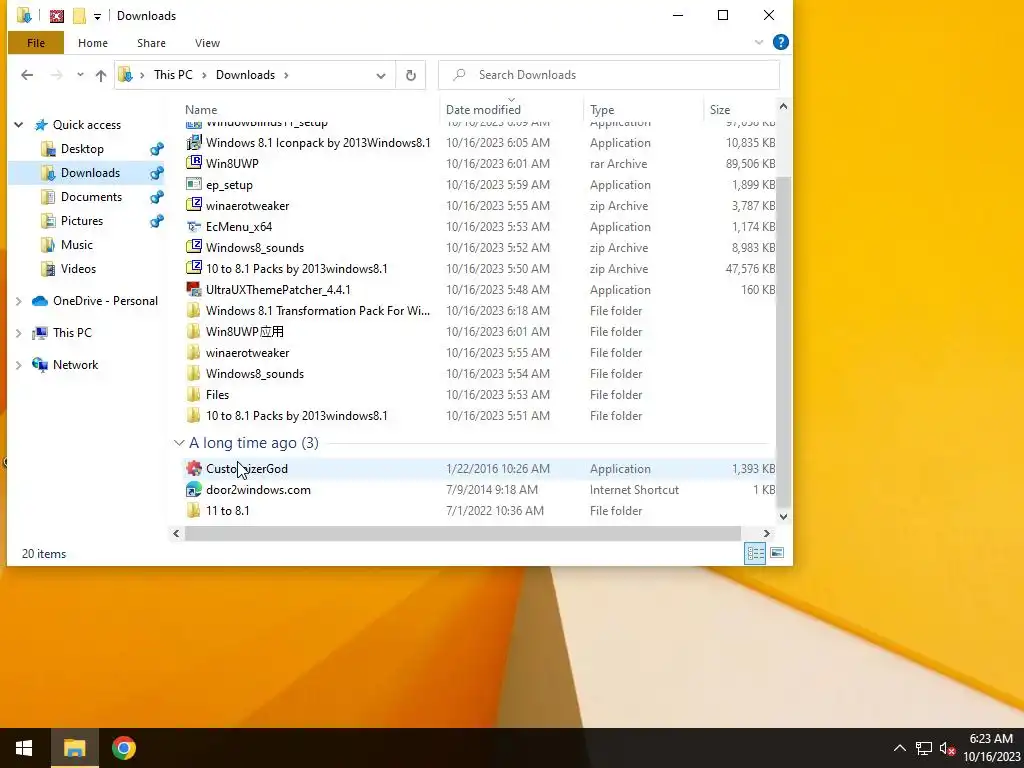Go up one folder level
1024x768 pixels.
[101, 75]
